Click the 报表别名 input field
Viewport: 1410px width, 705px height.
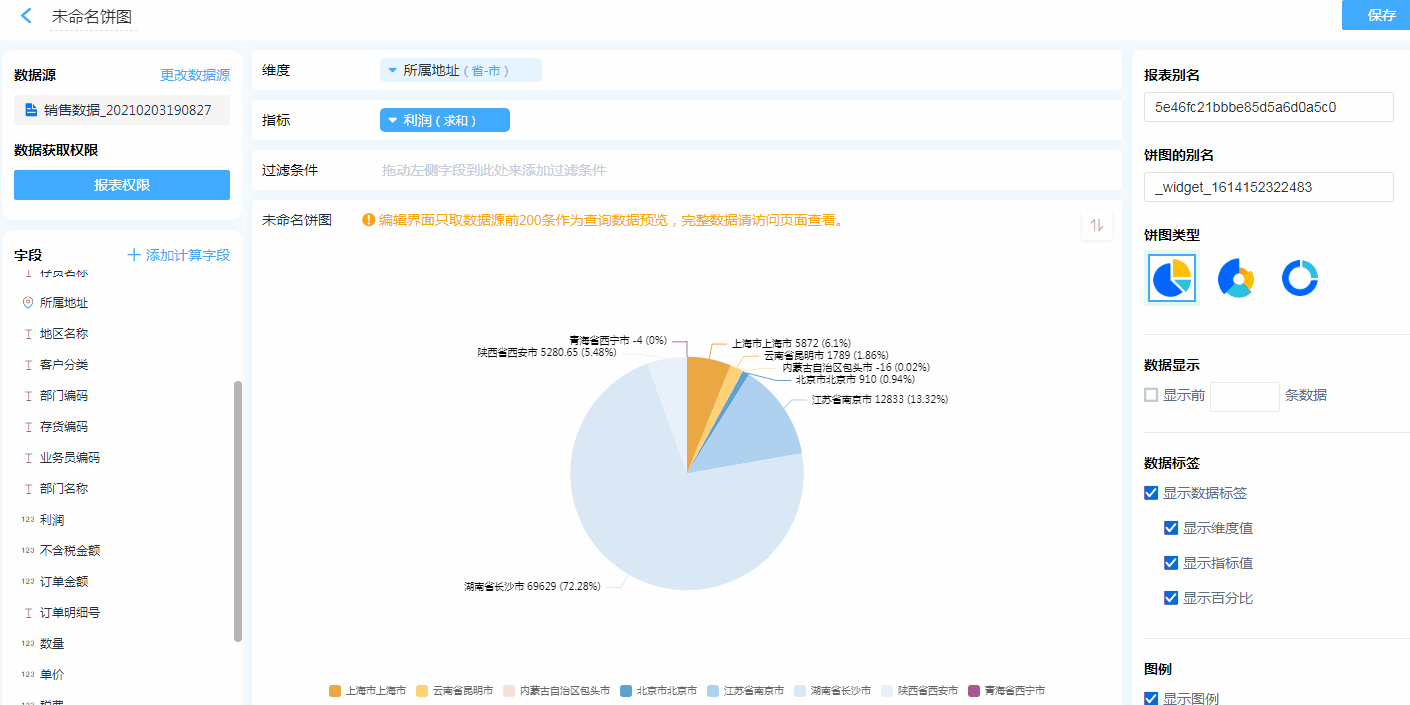[x=1268, y=107]
